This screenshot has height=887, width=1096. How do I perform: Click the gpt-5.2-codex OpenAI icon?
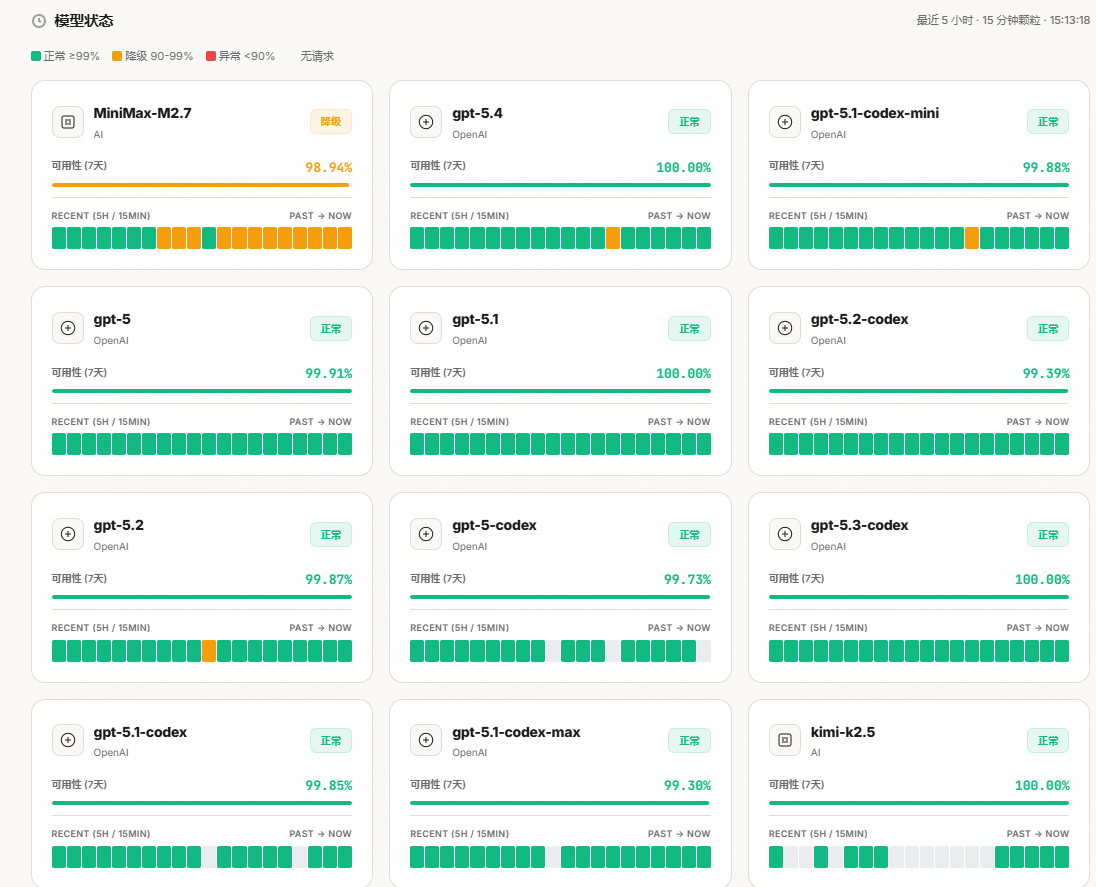[785, 328]
